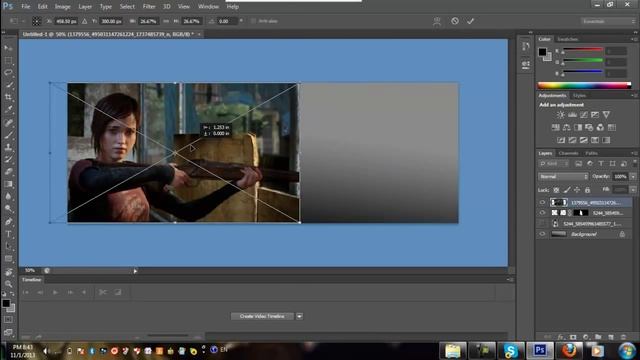The image size is (640, 360).
Task: Switch to the Swatches tab
Action: tap(568, 39)
